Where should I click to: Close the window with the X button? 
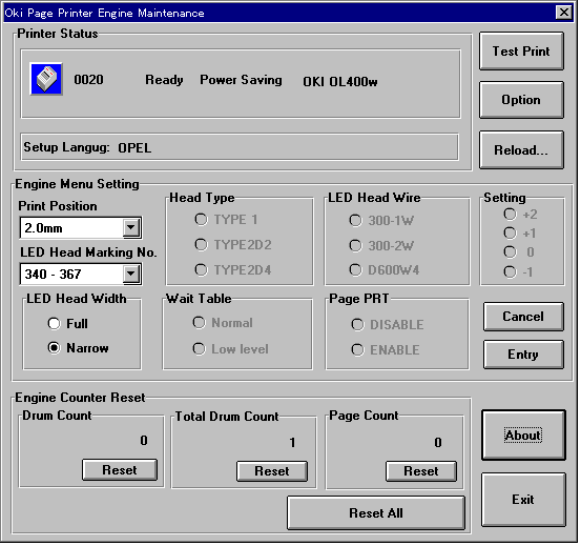[x=564, y=13]
